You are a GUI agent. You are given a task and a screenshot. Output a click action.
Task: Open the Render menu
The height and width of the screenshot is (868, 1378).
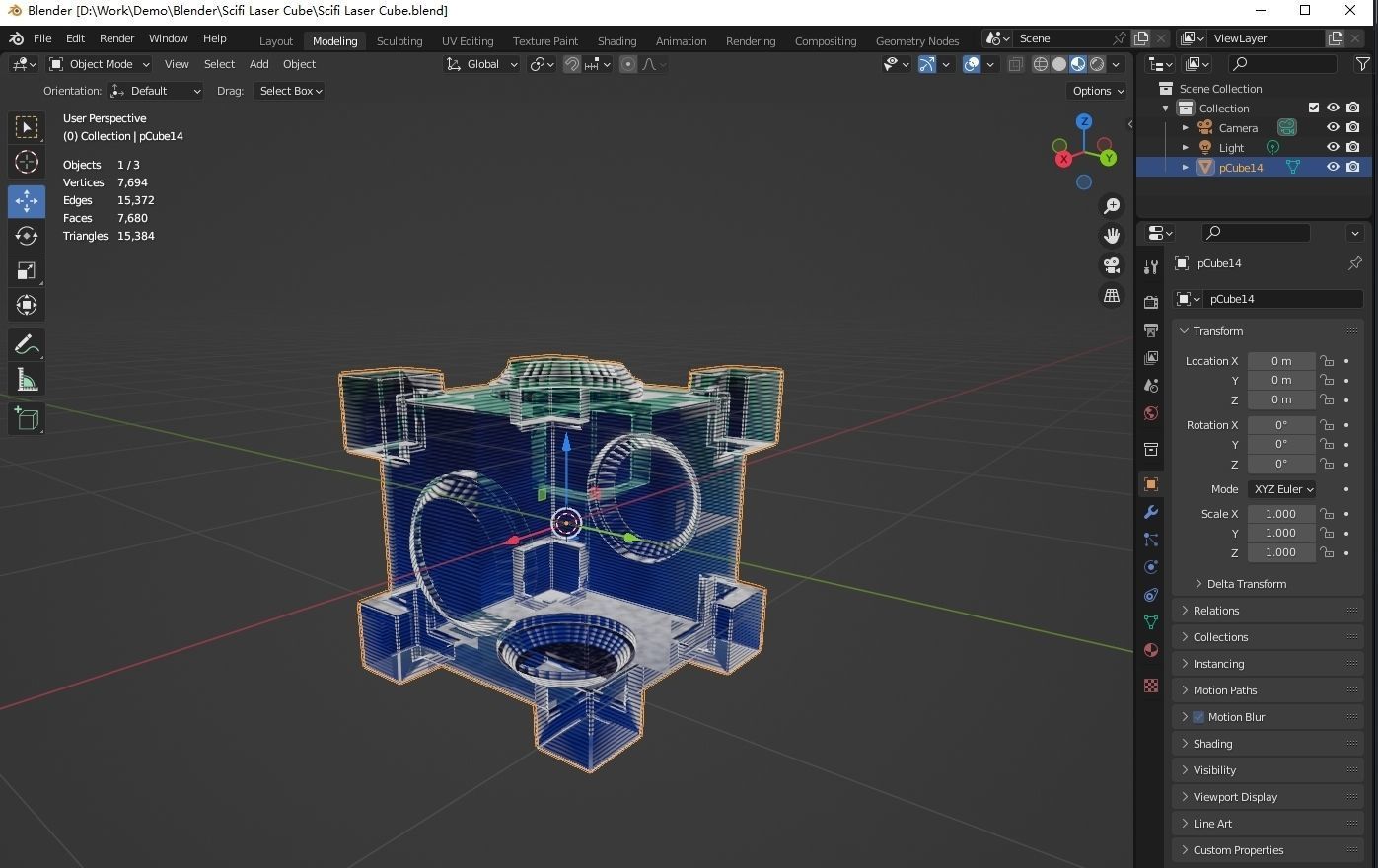pyautogui.click(x=116, y=38)
